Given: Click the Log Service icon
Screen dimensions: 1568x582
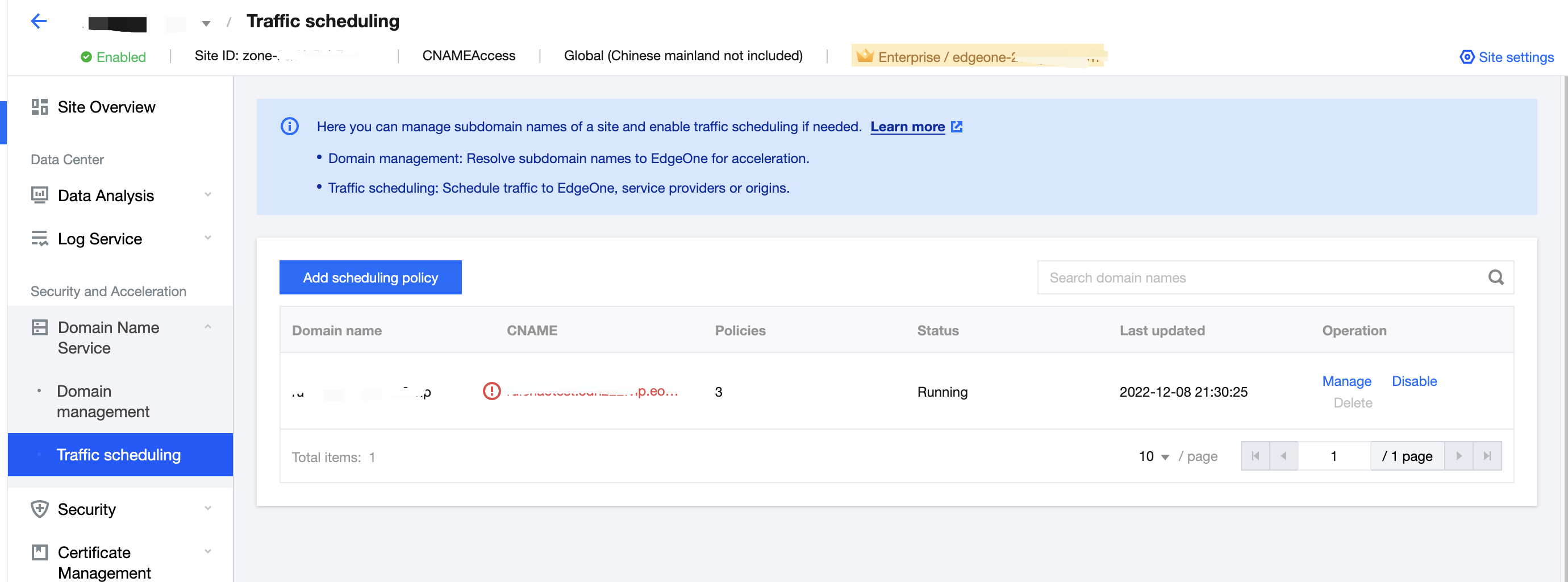Looking at the screenshot, I should (x=39, y=238).
